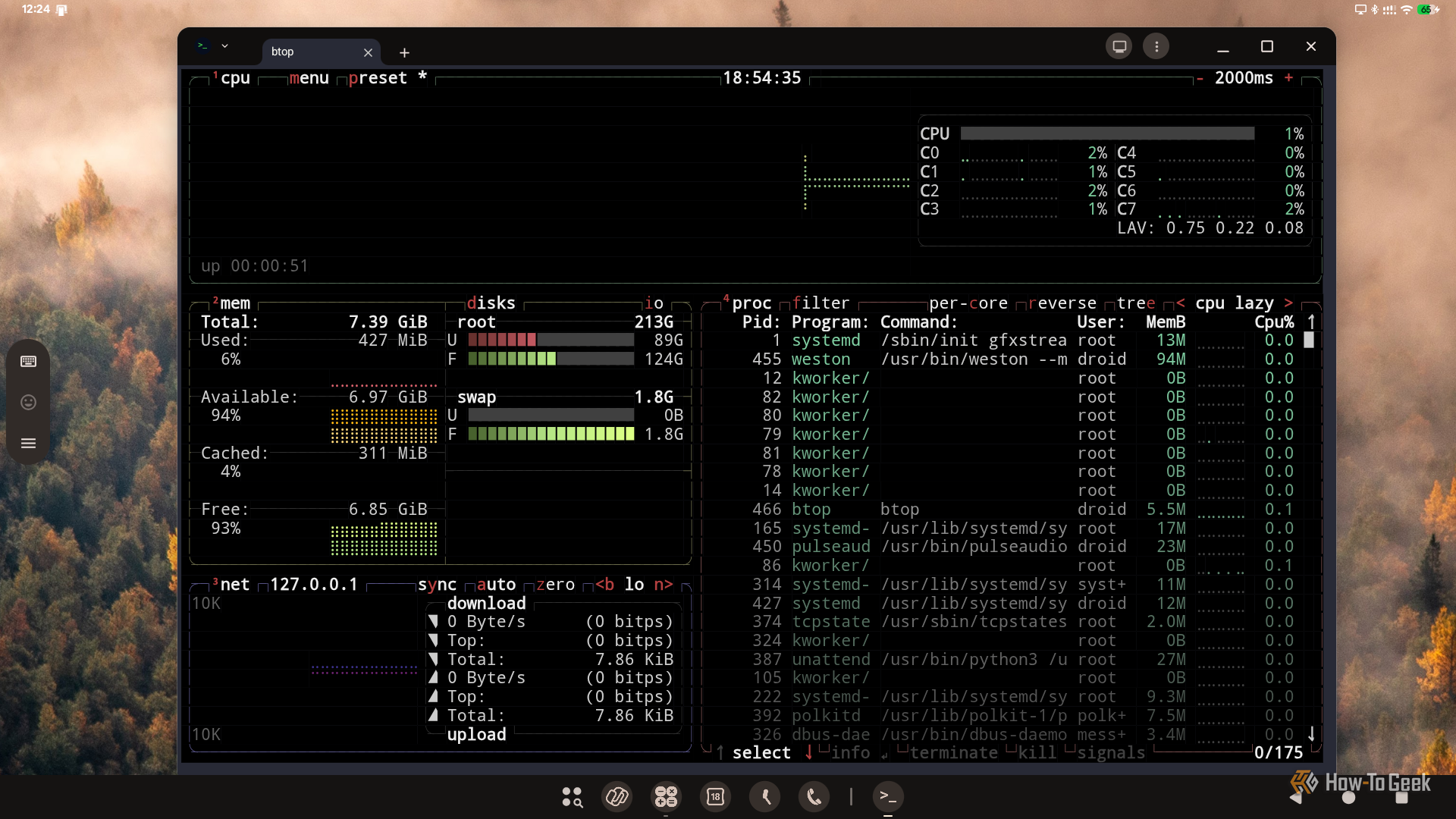Add a new terminal tab
Viewport: 1456px width, 819px height.
404,52
